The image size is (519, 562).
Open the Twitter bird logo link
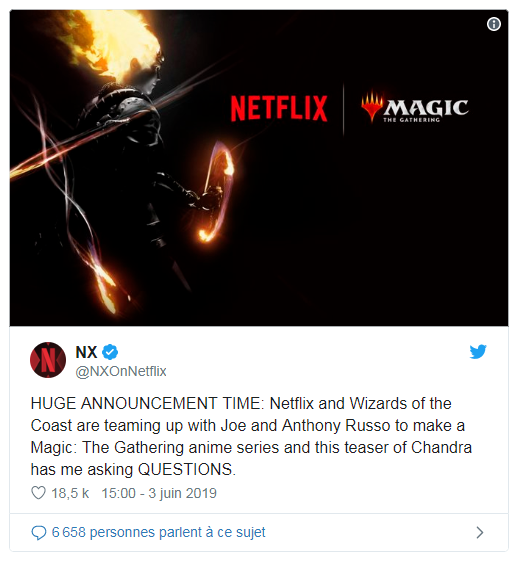478,352
